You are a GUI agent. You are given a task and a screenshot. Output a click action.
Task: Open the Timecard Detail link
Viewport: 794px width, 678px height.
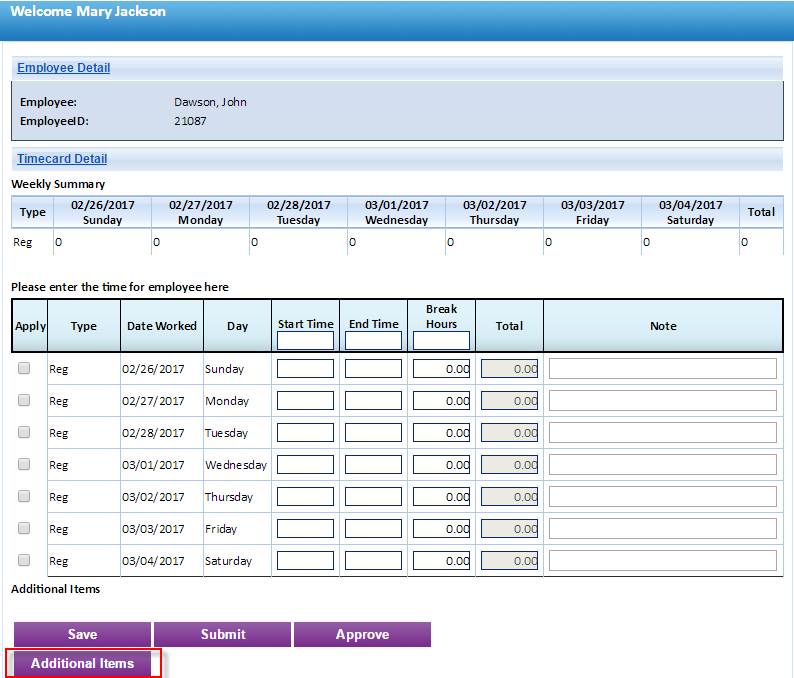62,159
